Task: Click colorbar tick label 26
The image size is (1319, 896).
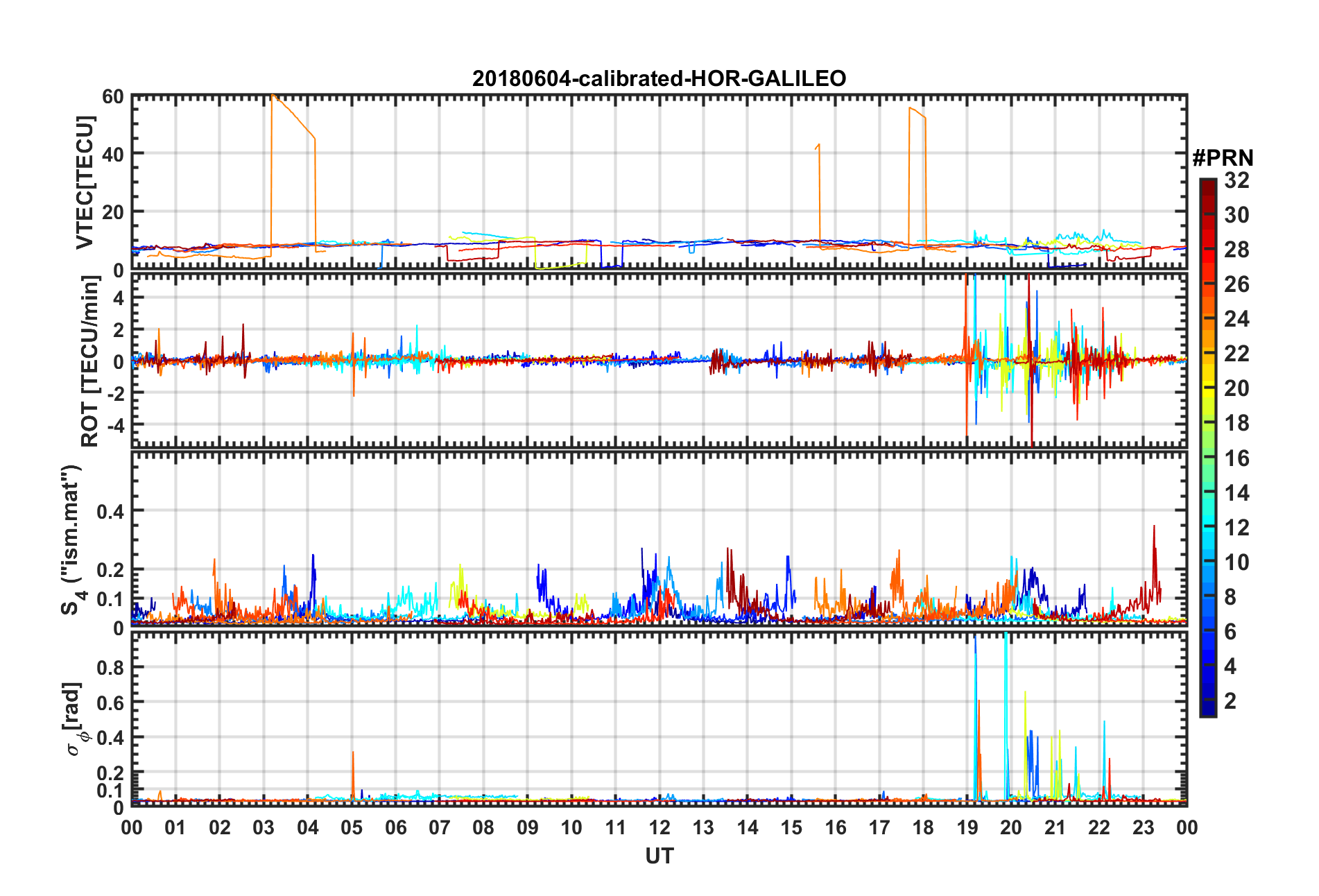Action: click(1237, 284)
